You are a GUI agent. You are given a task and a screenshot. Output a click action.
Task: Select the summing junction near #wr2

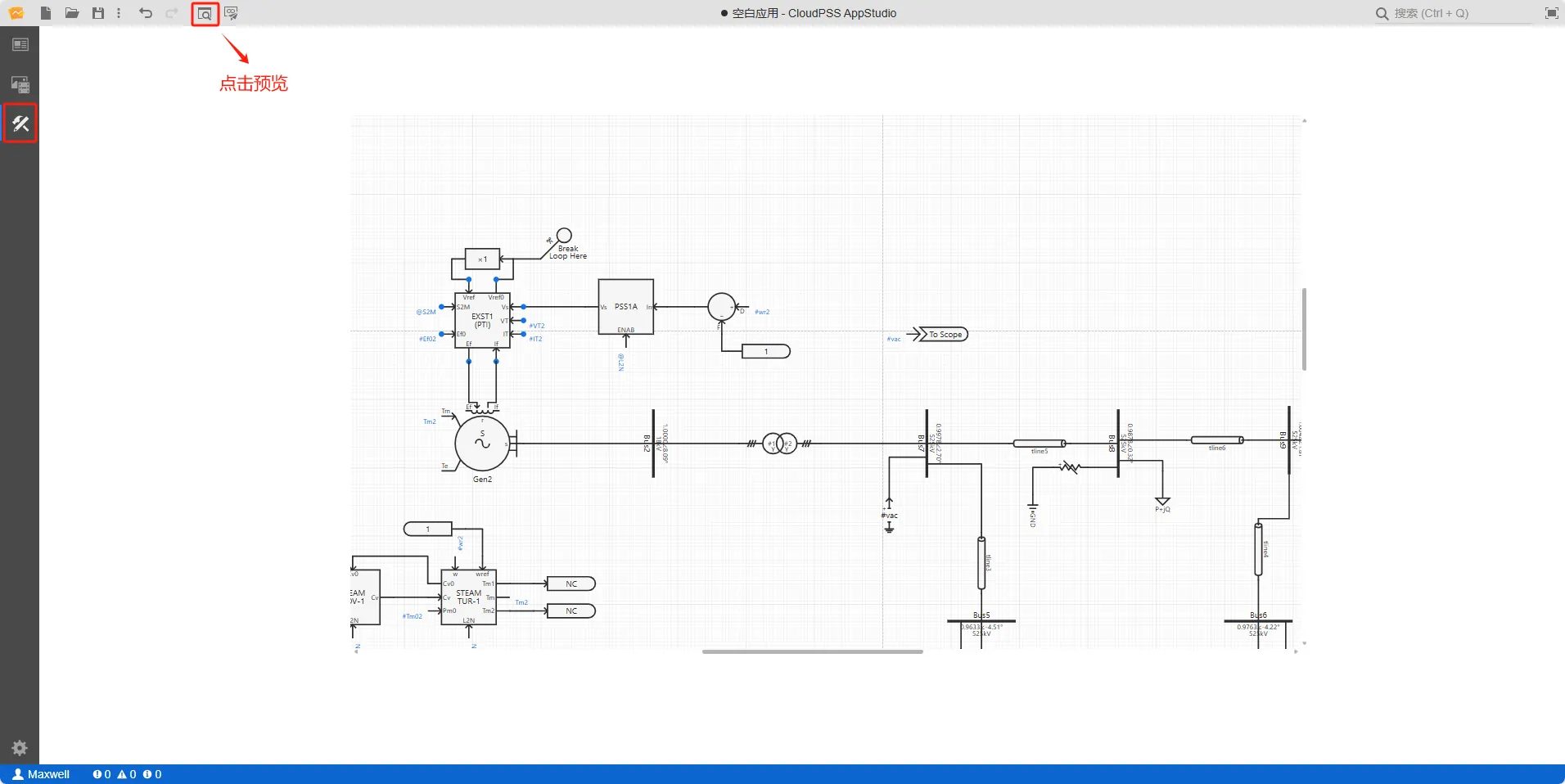[721, 307]
